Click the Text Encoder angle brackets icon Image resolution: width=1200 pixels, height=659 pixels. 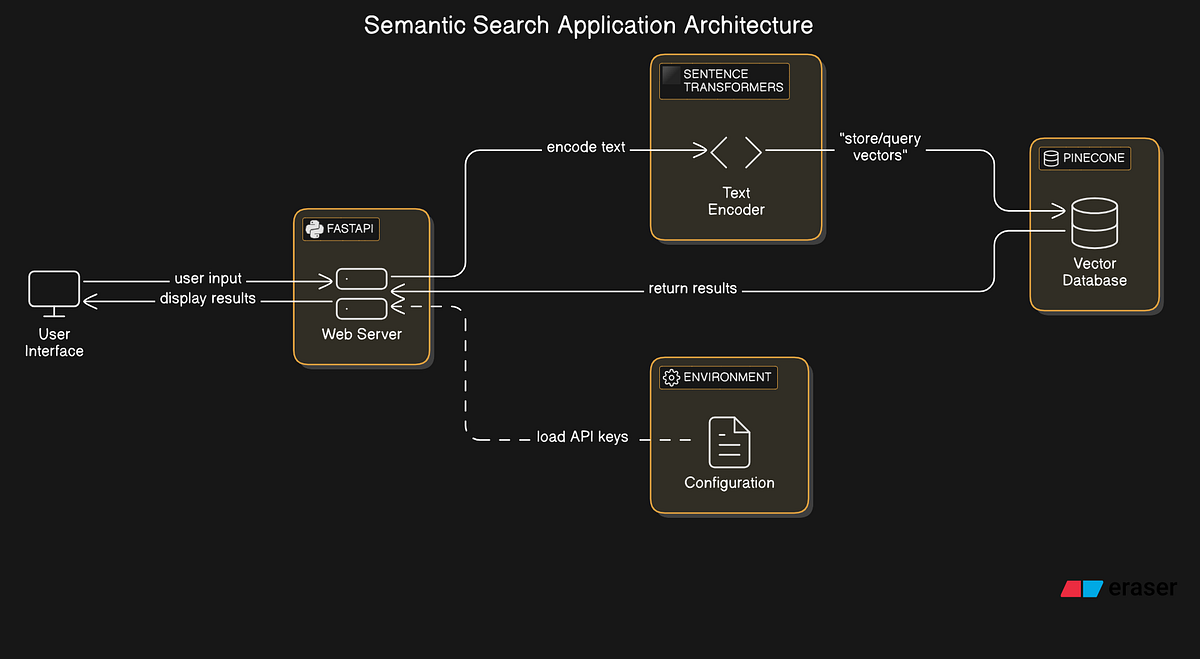pos(737,152)
